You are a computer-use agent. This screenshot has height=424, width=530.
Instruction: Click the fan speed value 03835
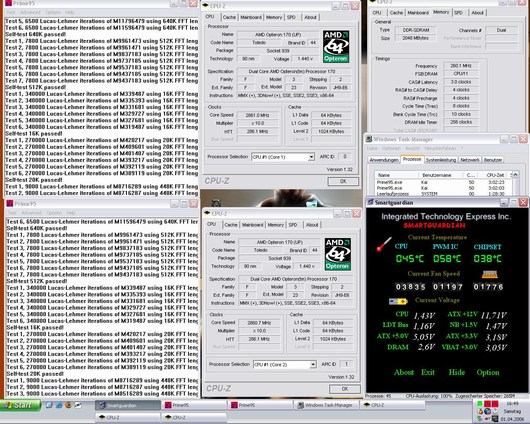[x=410, y=287]
